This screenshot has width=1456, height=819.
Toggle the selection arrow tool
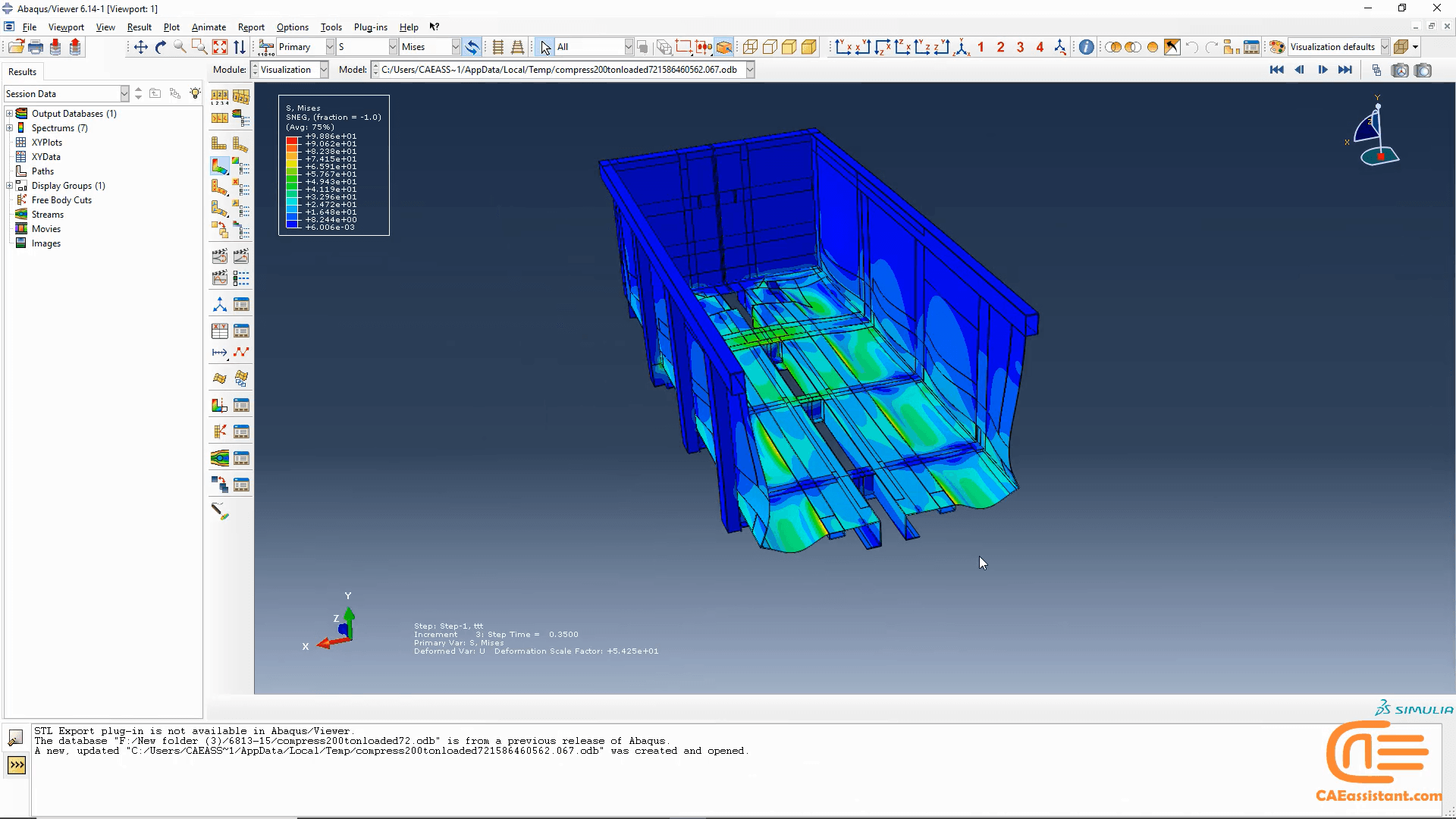pyautogui.click(x=545, y=47)
